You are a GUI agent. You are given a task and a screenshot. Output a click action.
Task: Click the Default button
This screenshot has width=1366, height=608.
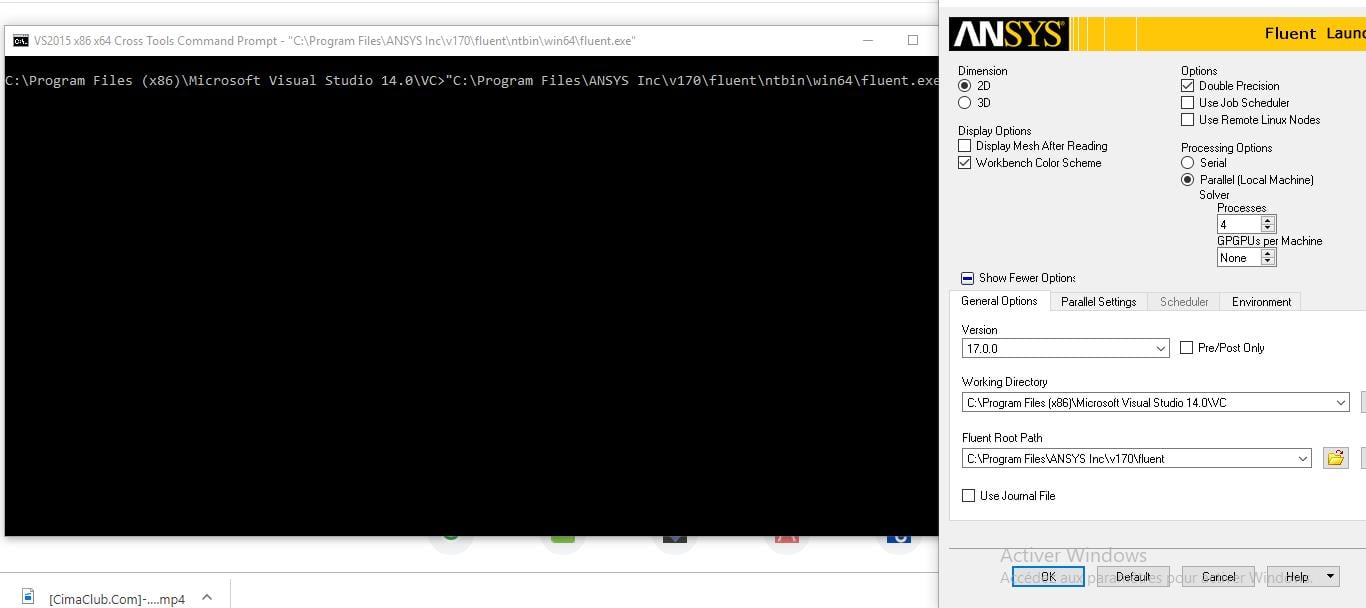coord(1133,577)
